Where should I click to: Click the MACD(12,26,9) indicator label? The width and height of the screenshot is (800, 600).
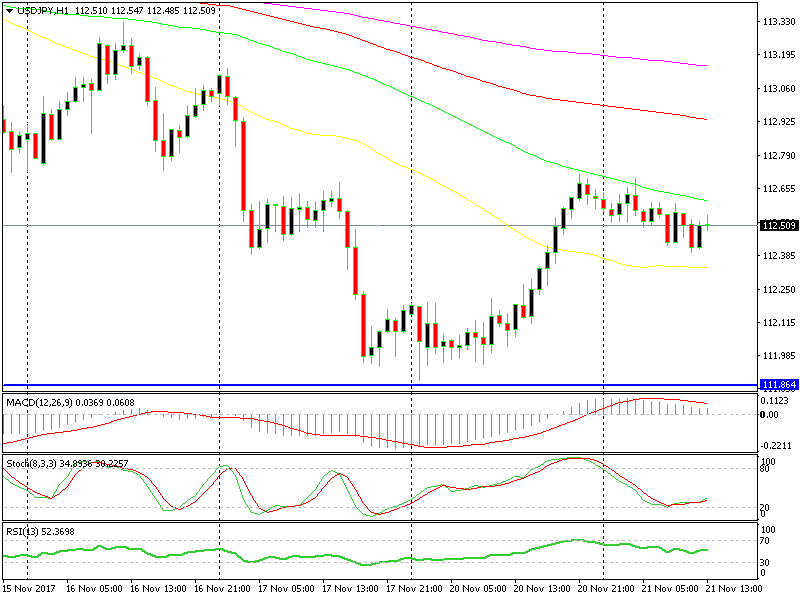70,403
